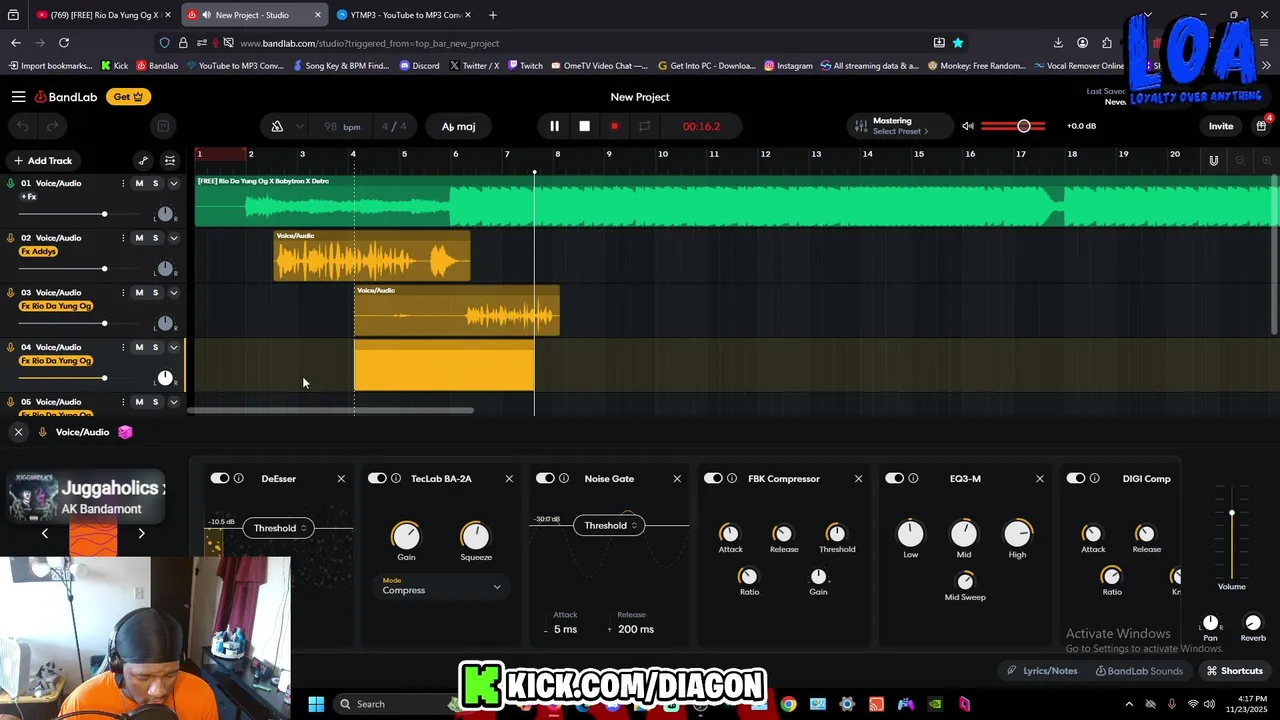
Task: Mute track 01 Voice/Audio
Action: coord(139,183)
